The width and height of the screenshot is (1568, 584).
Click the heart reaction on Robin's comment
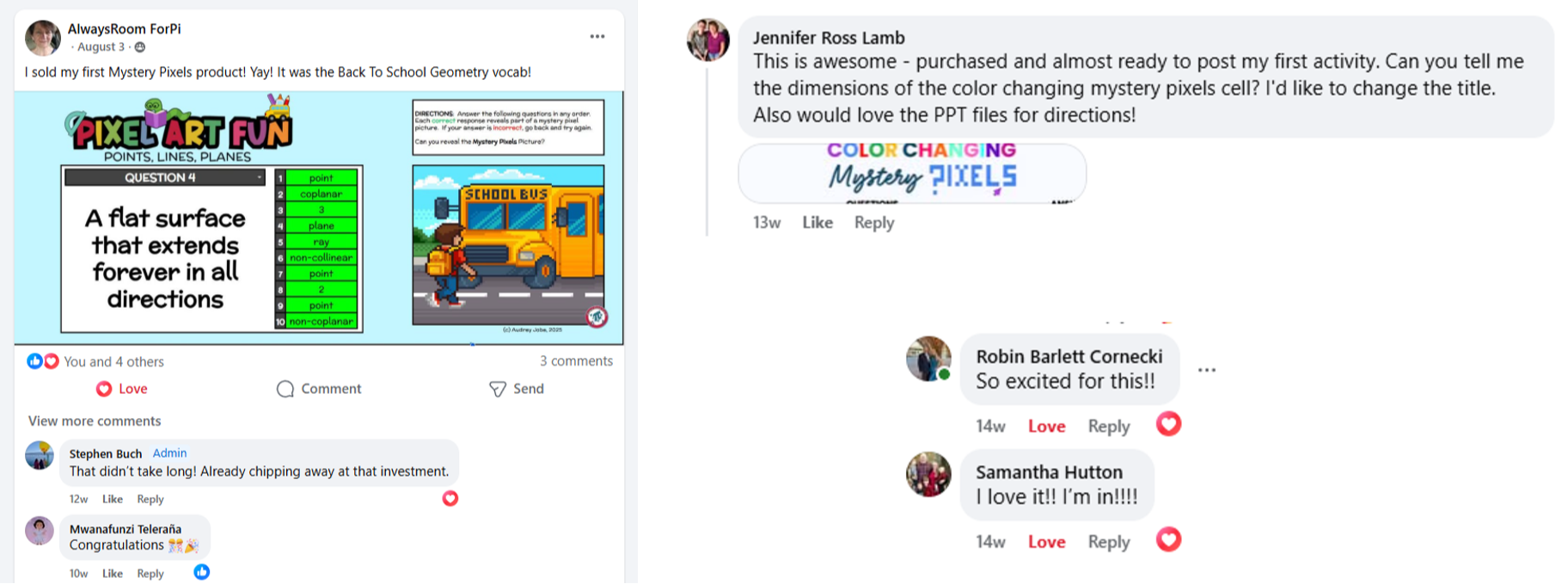point(1168,423)
